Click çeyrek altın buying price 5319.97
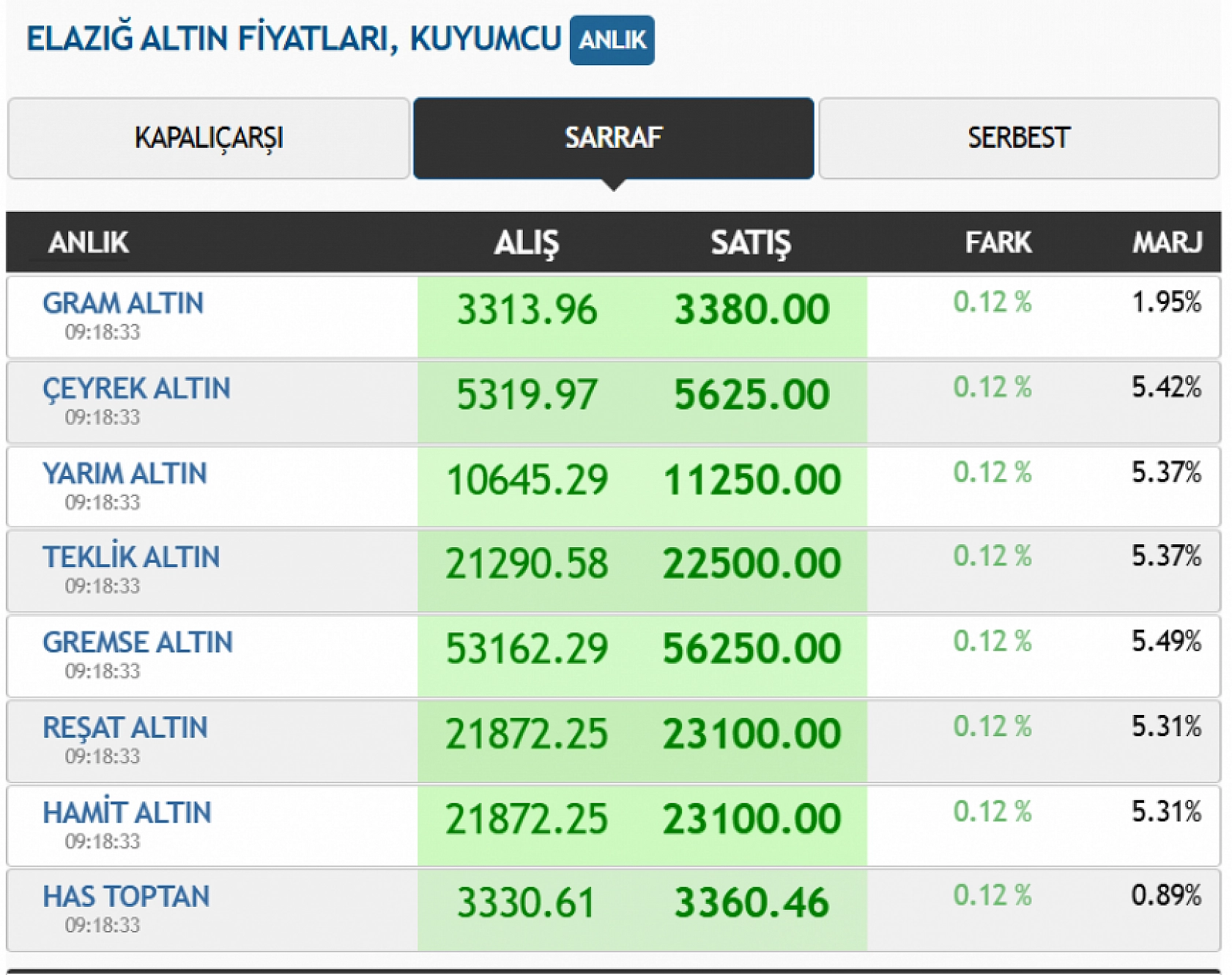The width and height of the screenshot is (1232, 975). [x=527, y=395]
